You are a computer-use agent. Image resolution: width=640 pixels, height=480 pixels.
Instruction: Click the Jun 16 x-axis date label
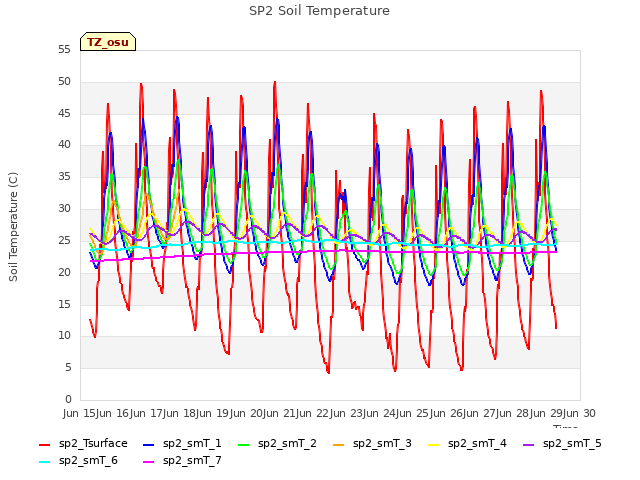(113, 413)
